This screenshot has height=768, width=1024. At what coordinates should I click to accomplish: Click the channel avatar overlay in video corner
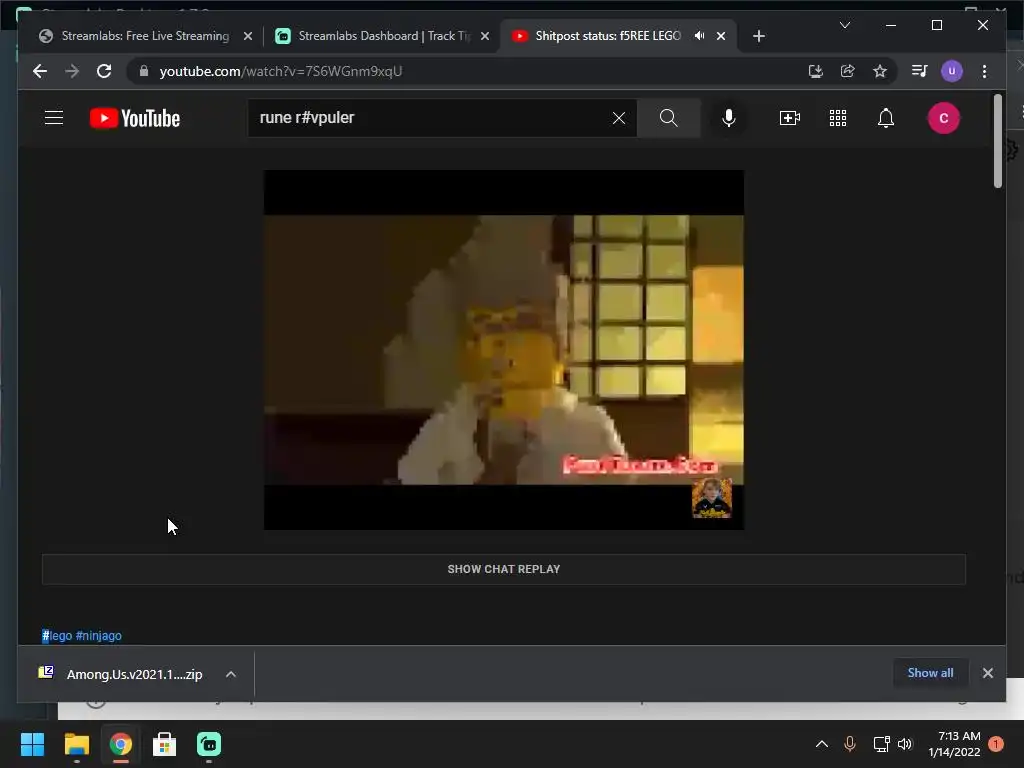712,498
